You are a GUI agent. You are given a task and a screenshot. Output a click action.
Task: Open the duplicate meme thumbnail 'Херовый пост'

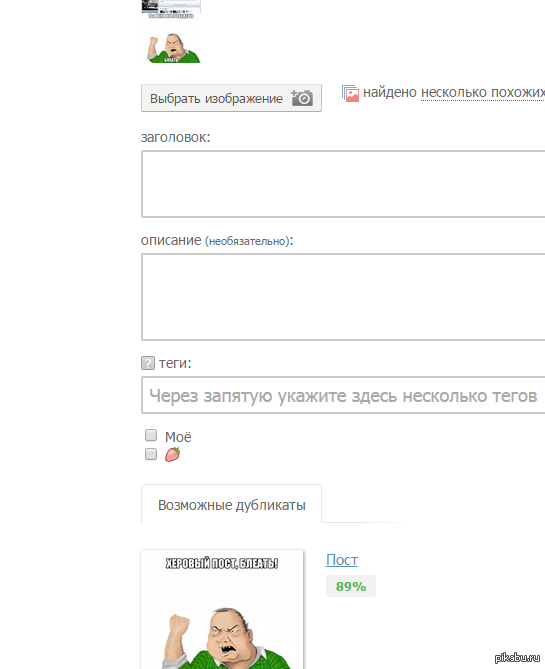(222, 609)
